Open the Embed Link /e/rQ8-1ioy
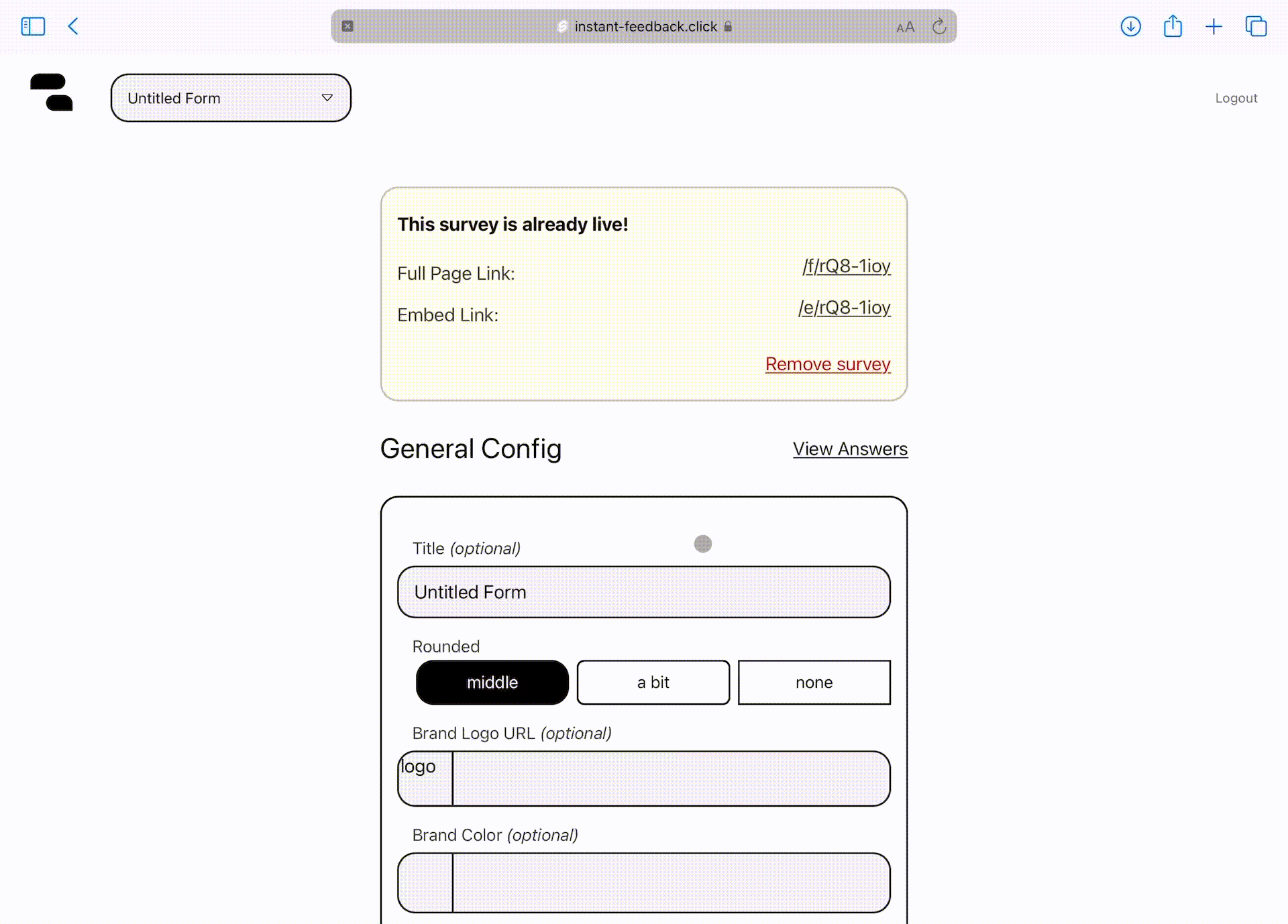This screenshot has width=1288, height=924. [845, 308]
